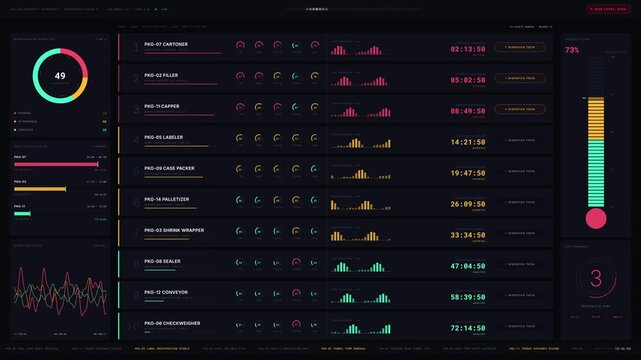Click the red risk level badge at top right
The image size is (641, 360).
point(608,9)
